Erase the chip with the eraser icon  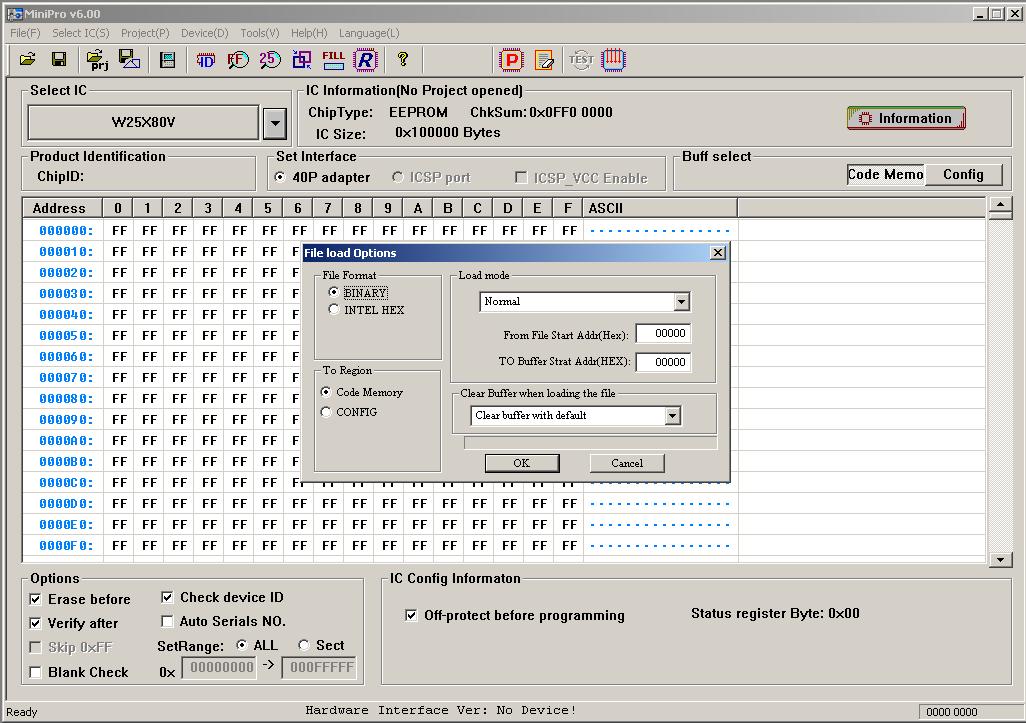pos(544,60)
